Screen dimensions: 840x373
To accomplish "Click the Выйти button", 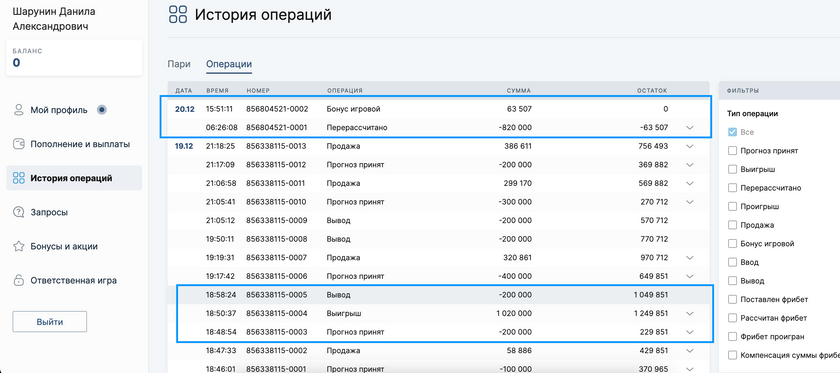I will [50, 322].
